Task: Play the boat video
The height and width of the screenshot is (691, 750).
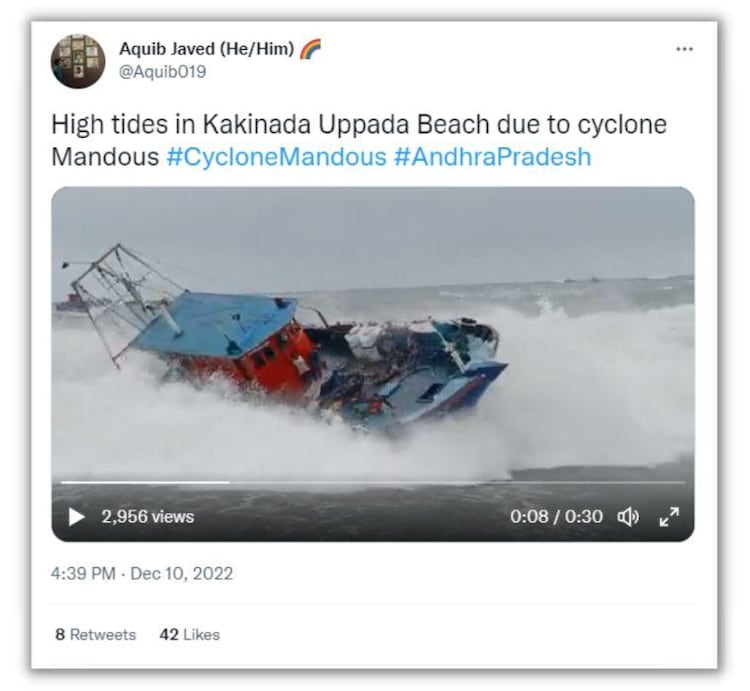Action: (76, 516)
